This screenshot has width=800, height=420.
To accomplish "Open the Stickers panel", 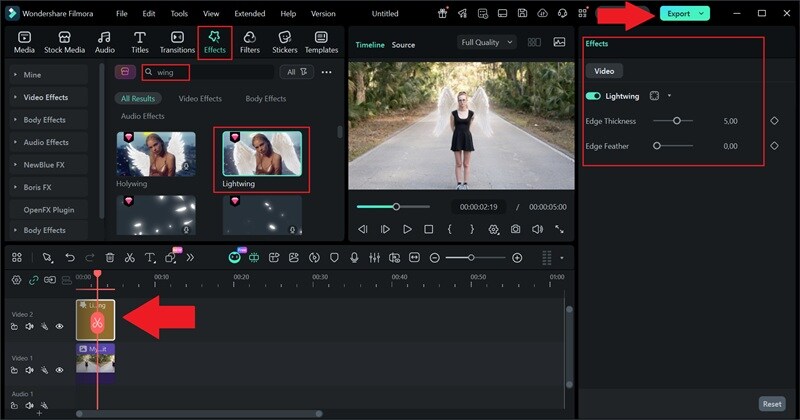I will (x=284, y=42).
